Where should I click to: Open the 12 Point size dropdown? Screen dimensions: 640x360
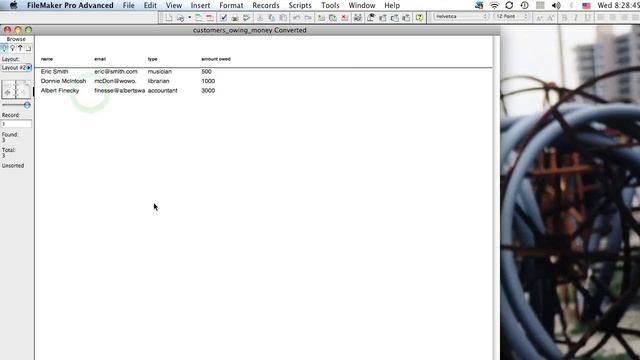tap(511, 16)
